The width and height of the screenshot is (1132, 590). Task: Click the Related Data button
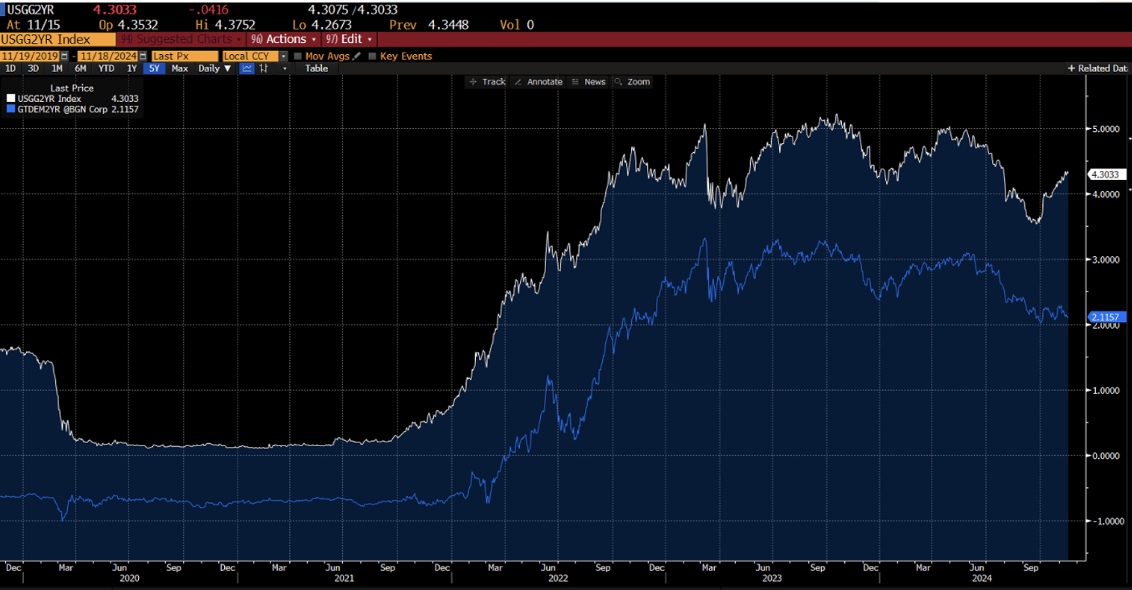tap(1098, 69)
